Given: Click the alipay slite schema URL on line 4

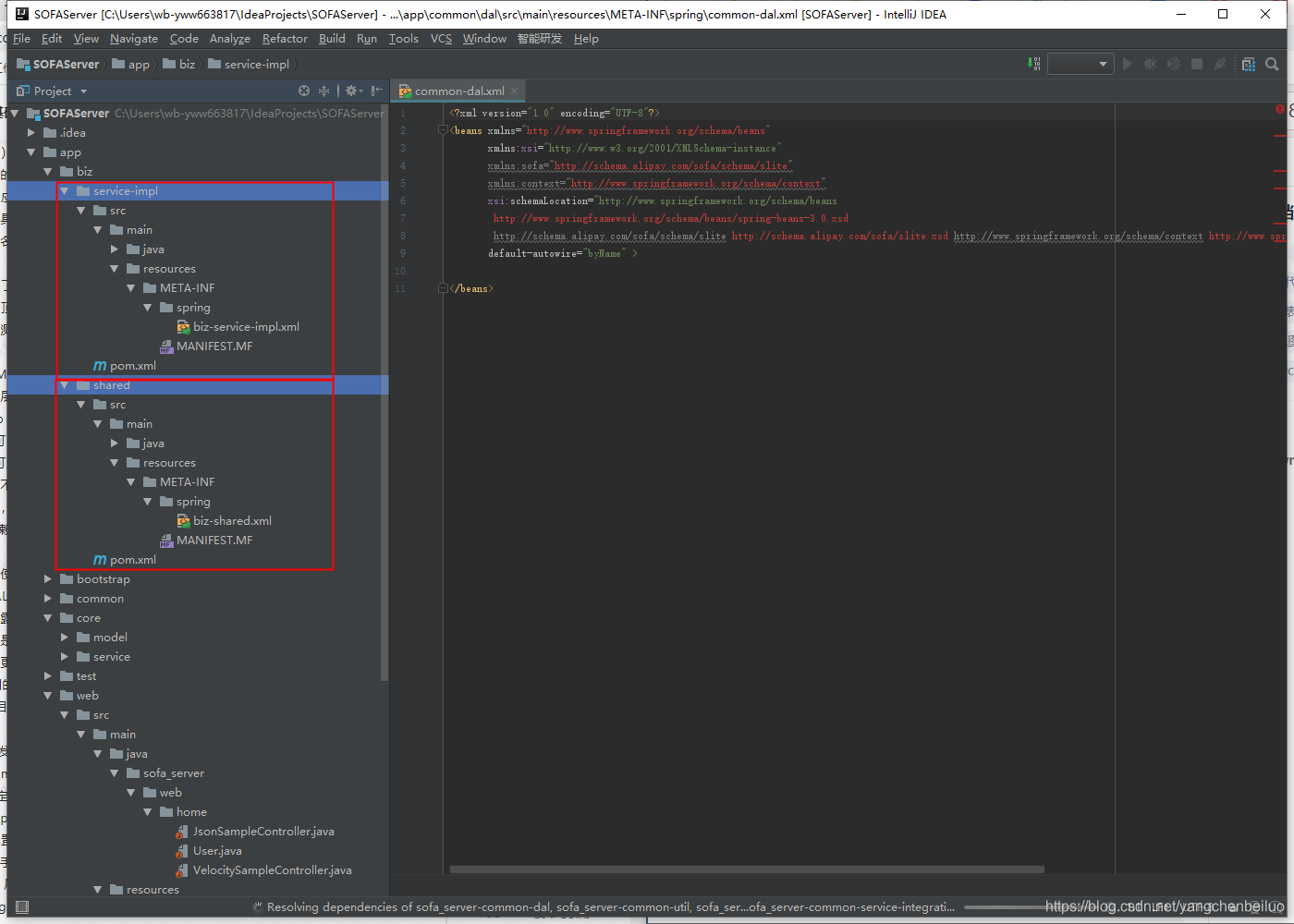Looking at the screenshot, I should point(671,165).
